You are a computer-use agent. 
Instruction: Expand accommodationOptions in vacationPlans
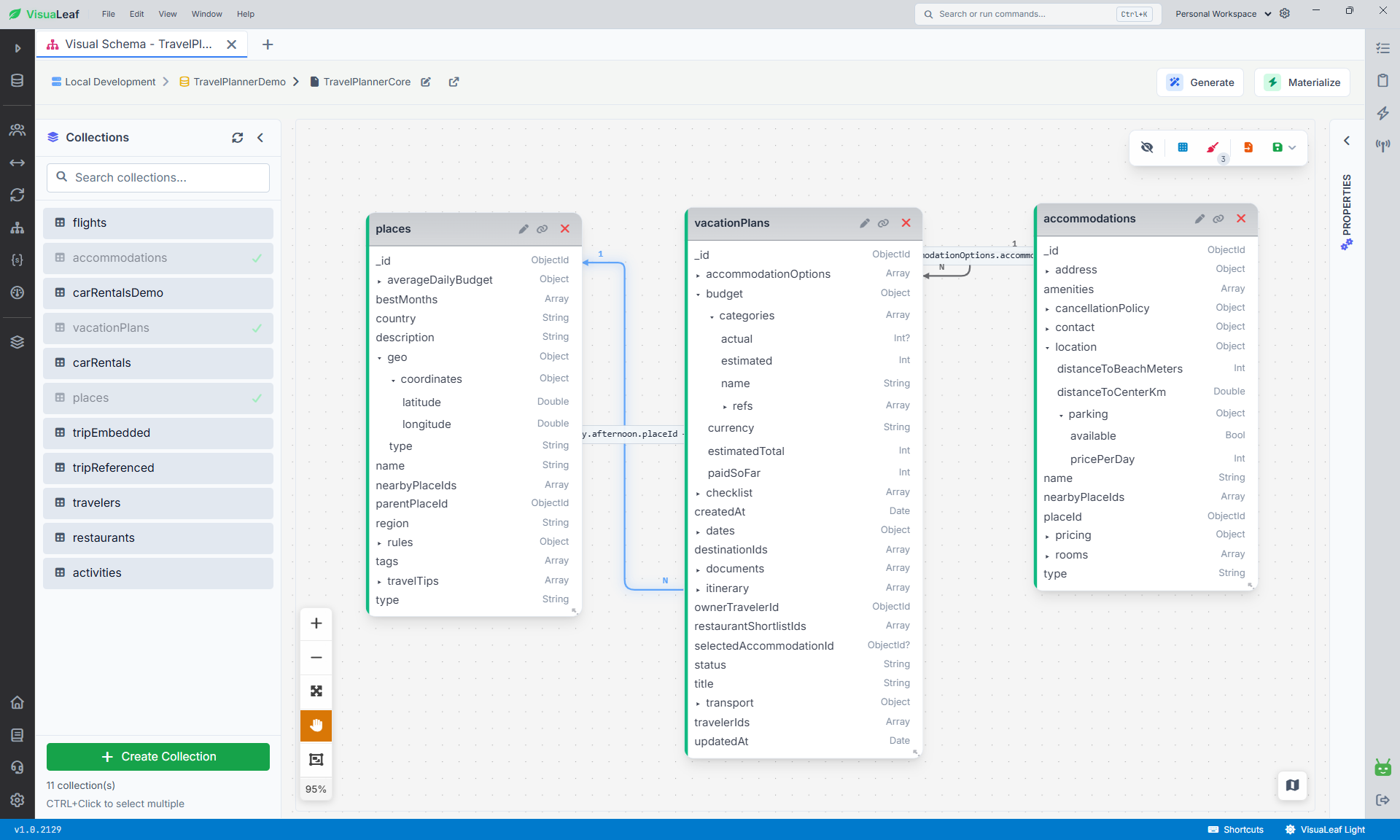[698, 275]
